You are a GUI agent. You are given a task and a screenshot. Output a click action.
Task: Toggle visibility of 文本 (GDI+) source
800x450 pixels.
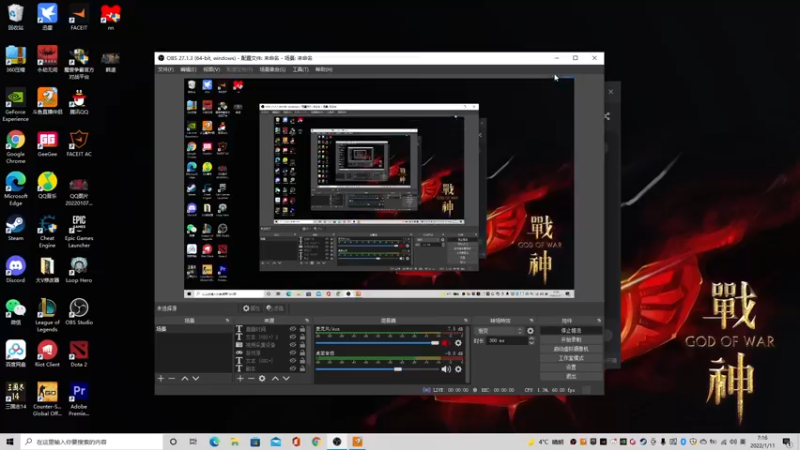coord(293,361)
